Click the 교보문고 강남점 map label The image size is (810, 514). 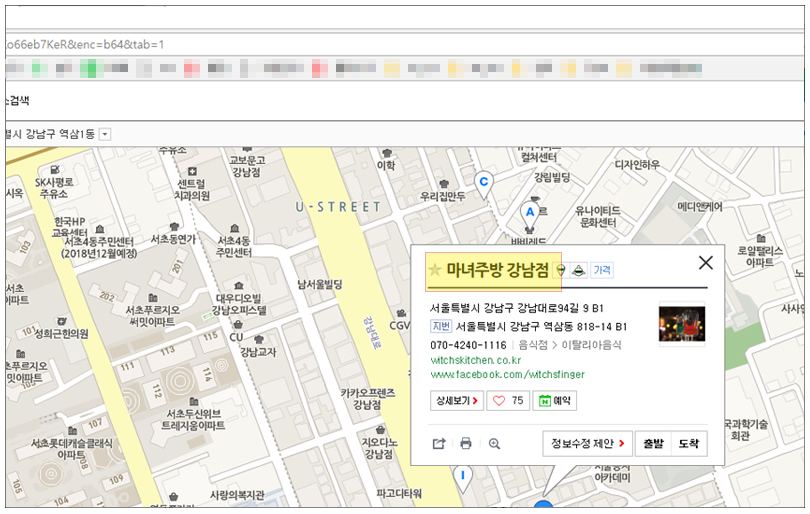247,166
